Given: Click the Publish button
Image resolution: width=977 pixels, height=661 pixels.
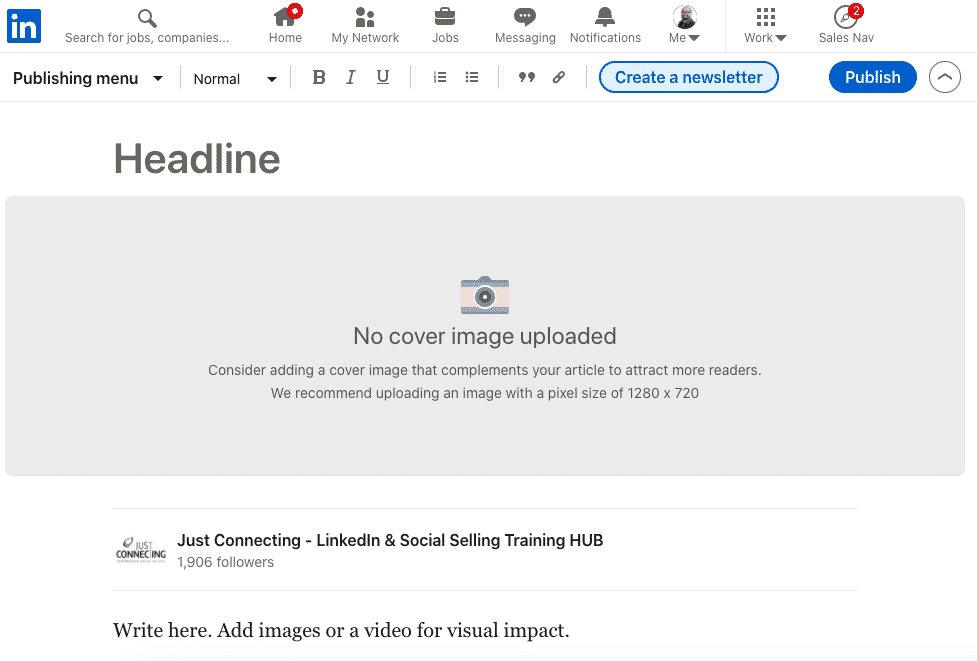Looking at the screenshot, I should tap(872, 77).
